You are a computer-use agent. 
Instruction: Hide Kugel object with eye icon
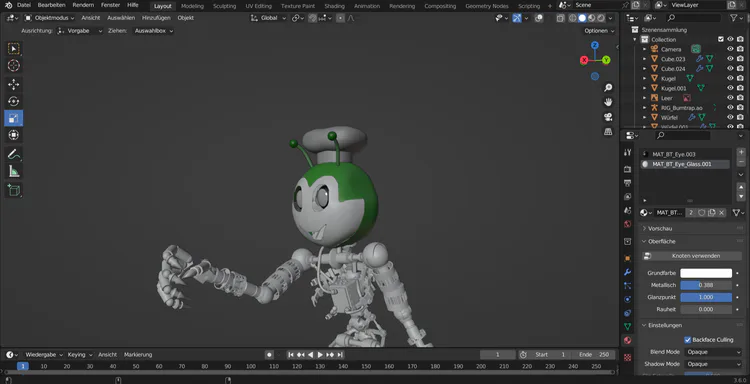tap(730, 78)
